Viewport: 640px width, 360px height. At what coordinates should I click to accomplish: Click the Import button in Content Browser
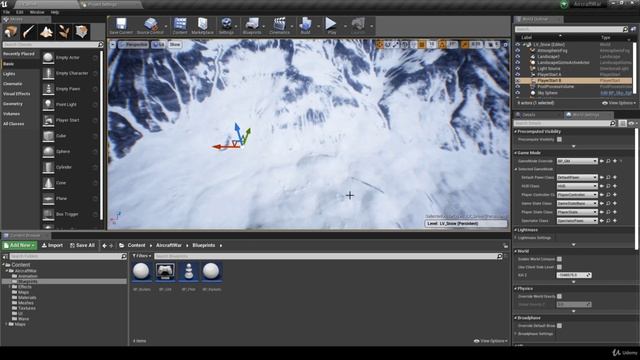click(52, 245)
